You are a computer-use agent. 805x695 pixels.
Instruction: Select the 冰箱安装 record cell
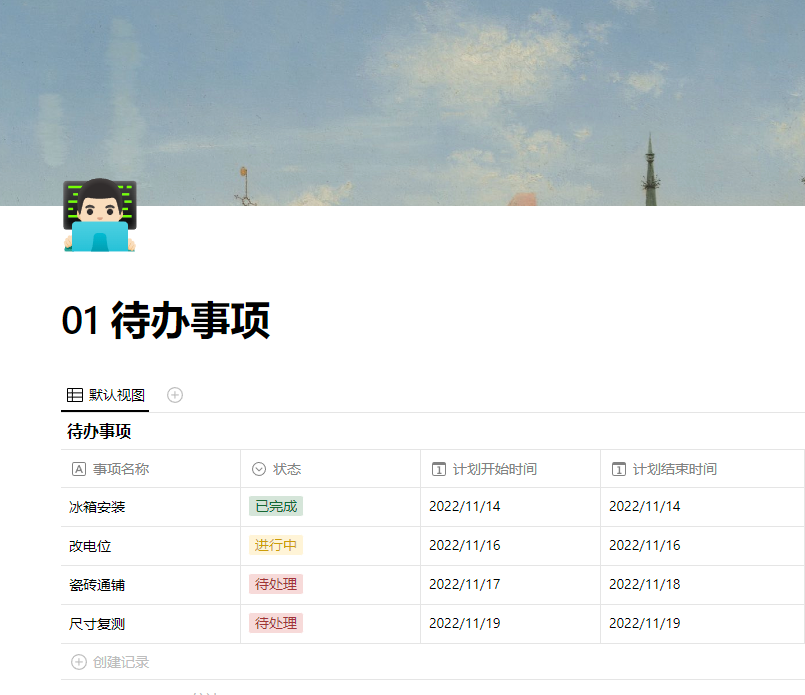[x=150, y=507]
